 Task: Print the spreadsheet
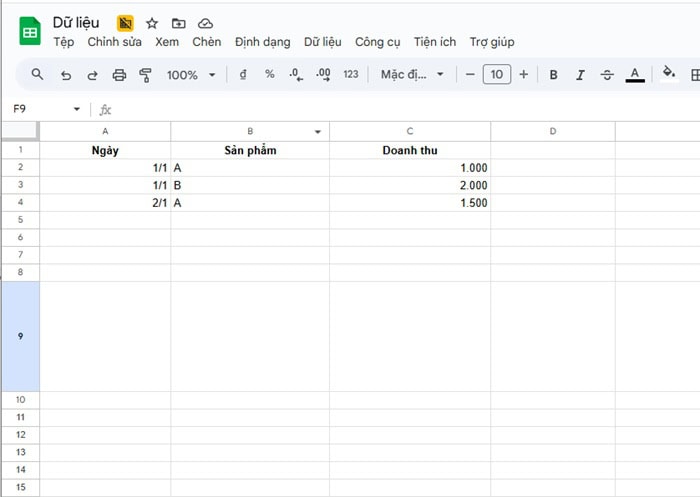[x=120, y=75]
